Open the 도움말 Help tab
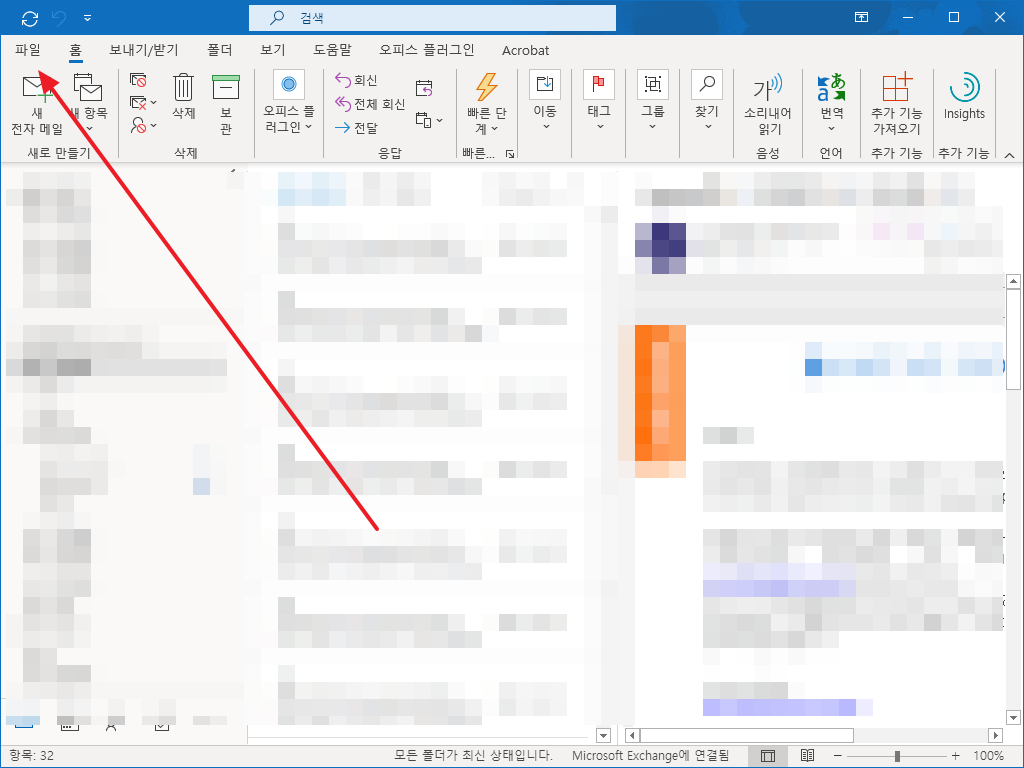1024x768 pixels. pyautogui.click(x=332, y=50)
